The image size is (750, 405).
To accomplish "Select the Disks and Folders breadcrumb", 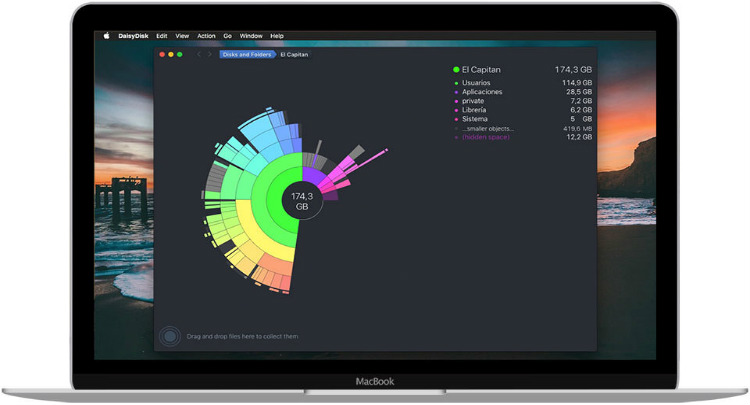I will pos(247,55).
